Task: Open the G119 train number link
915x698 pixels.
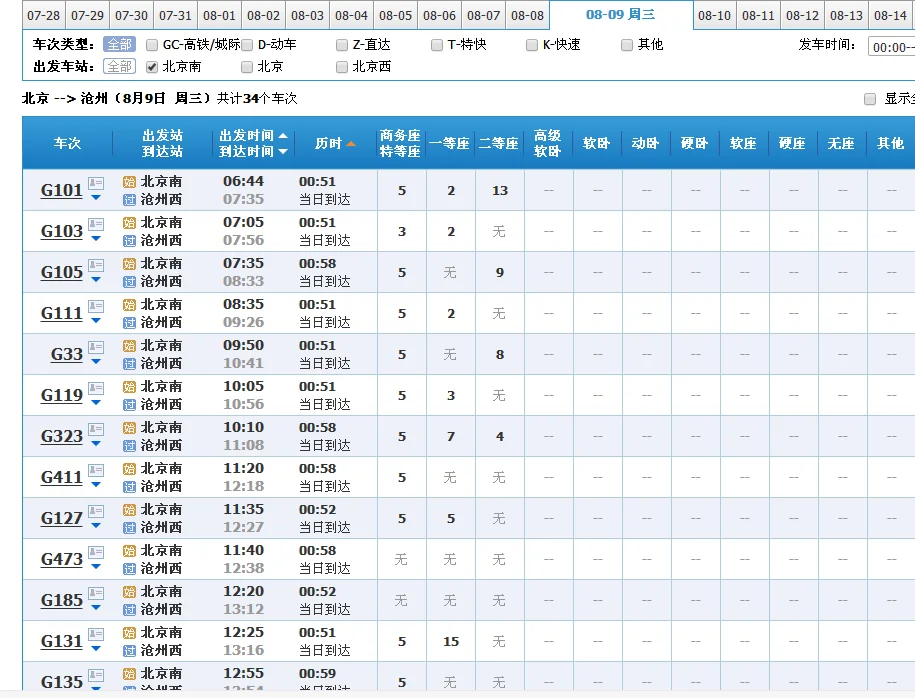Action: click(x=59, y=395)
